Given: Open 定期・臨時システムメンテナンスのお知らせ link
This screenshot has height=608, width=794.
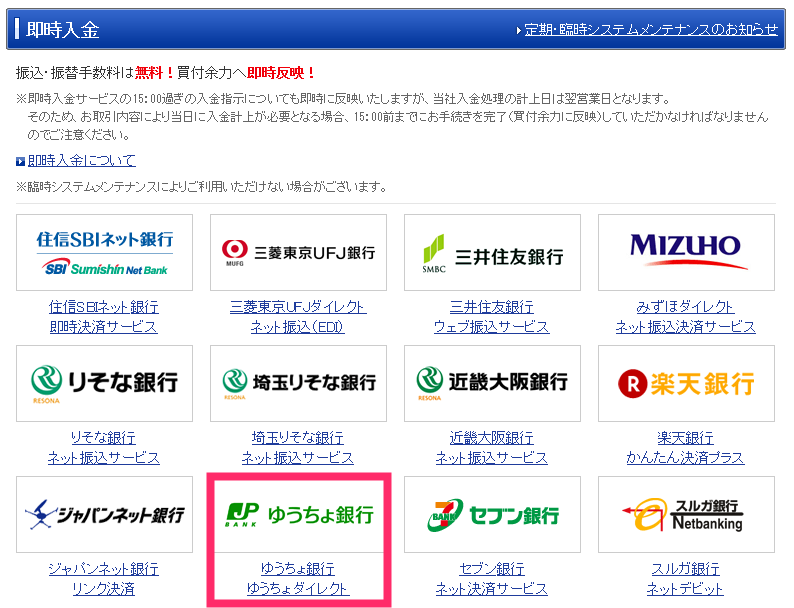Looking at the screenshot, I should coord(651,30).
